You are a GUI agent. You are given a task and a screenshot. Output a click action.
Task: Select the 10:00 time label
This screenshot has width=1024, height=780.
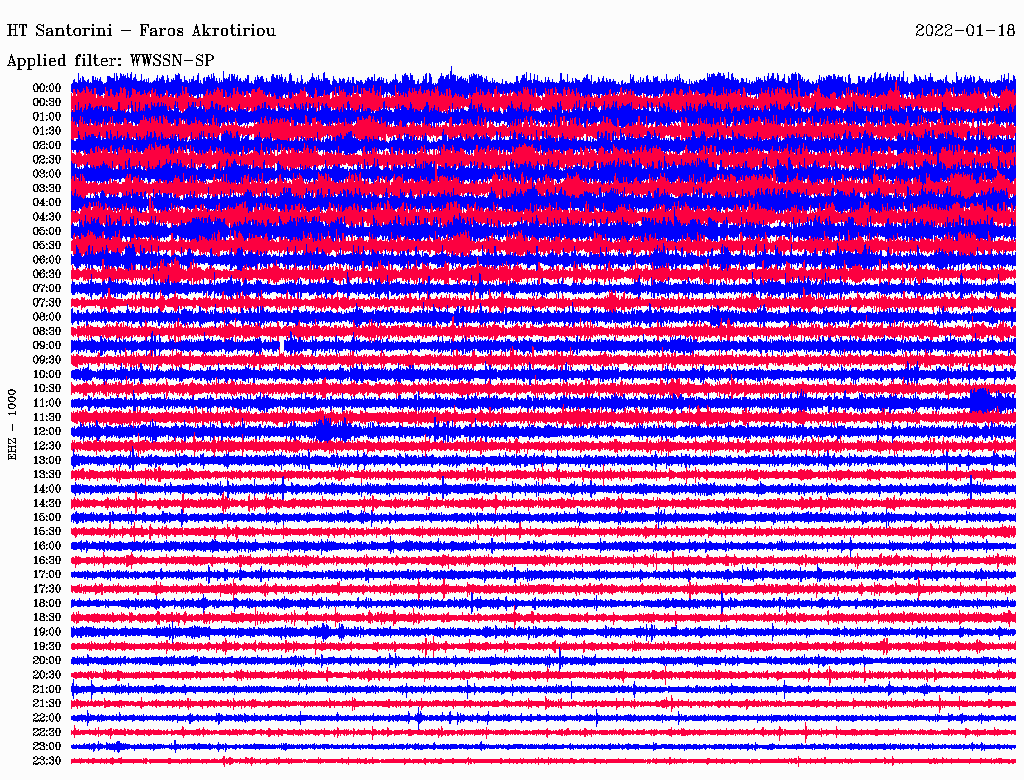click(x=47, y=374)
